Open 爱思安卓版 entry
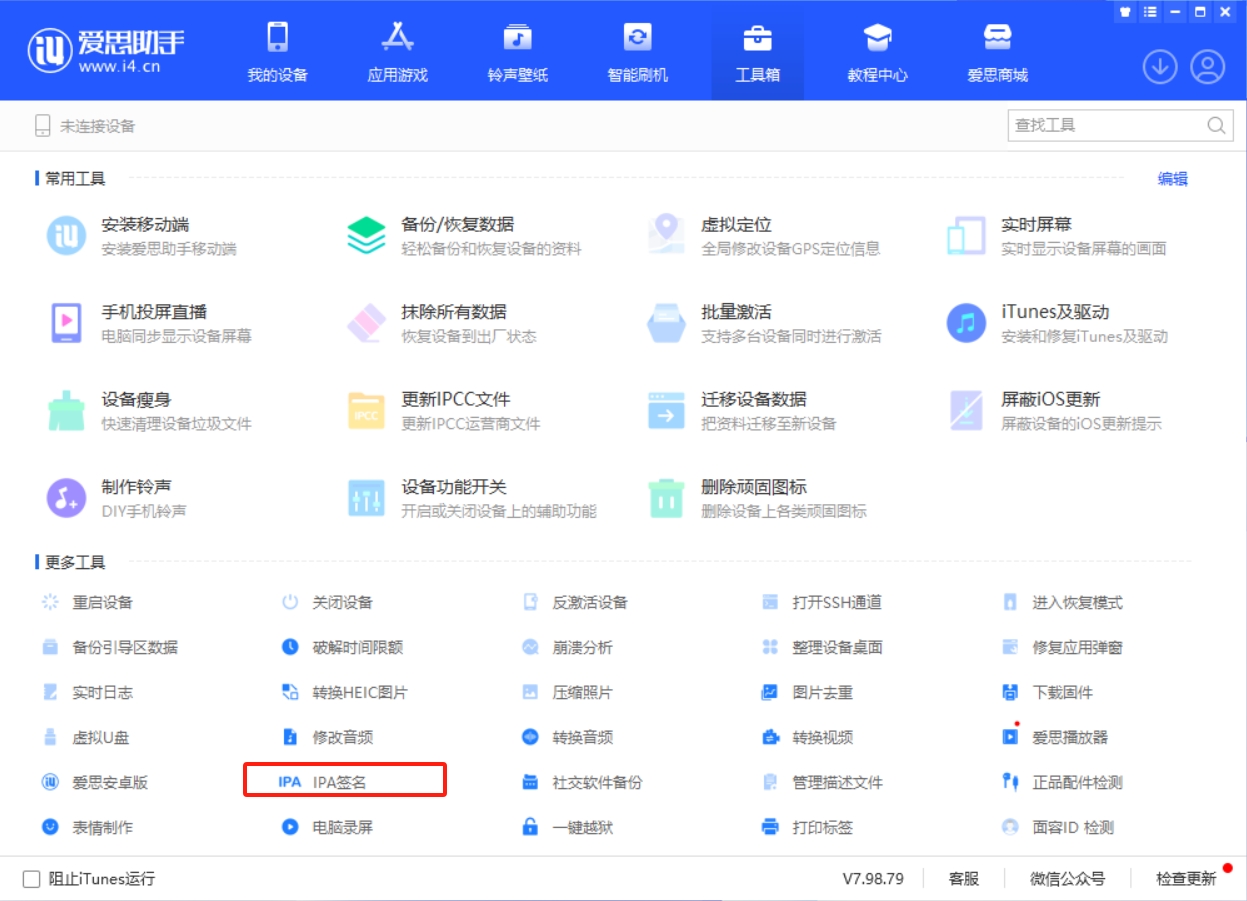The width and height of the screenshot is (1247, 901). [94, 783]
